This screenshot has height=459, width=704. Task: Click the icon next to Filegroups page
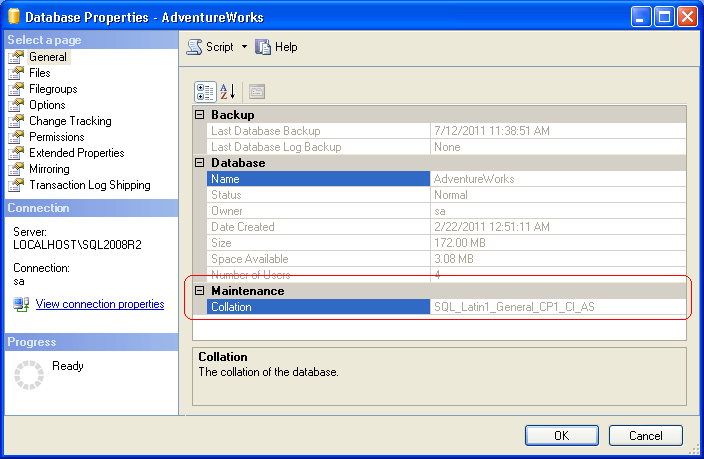16,89
